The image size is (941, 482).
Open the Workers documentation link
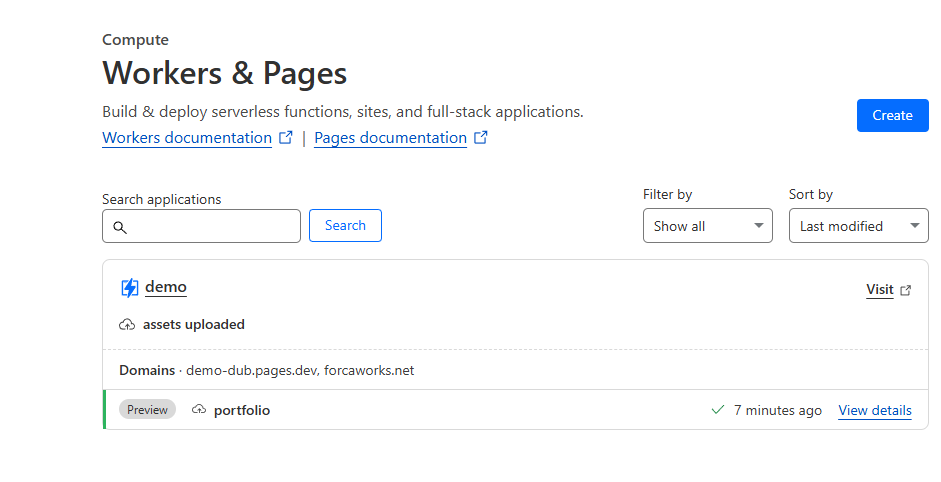pyautogui.click(x=187, y=137)
